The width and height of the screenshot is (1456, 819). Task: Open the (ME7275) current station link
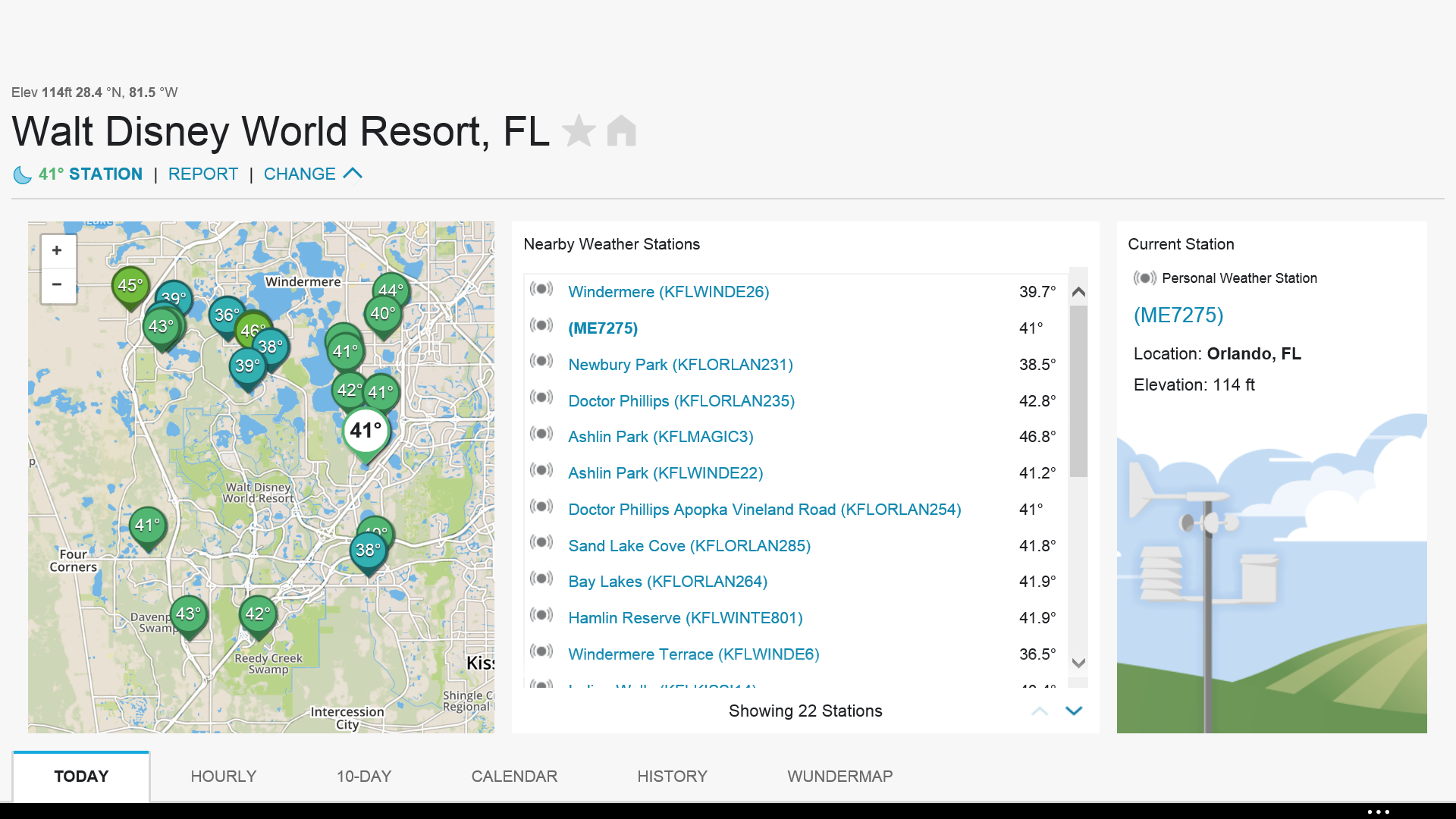coord(1178,315)
